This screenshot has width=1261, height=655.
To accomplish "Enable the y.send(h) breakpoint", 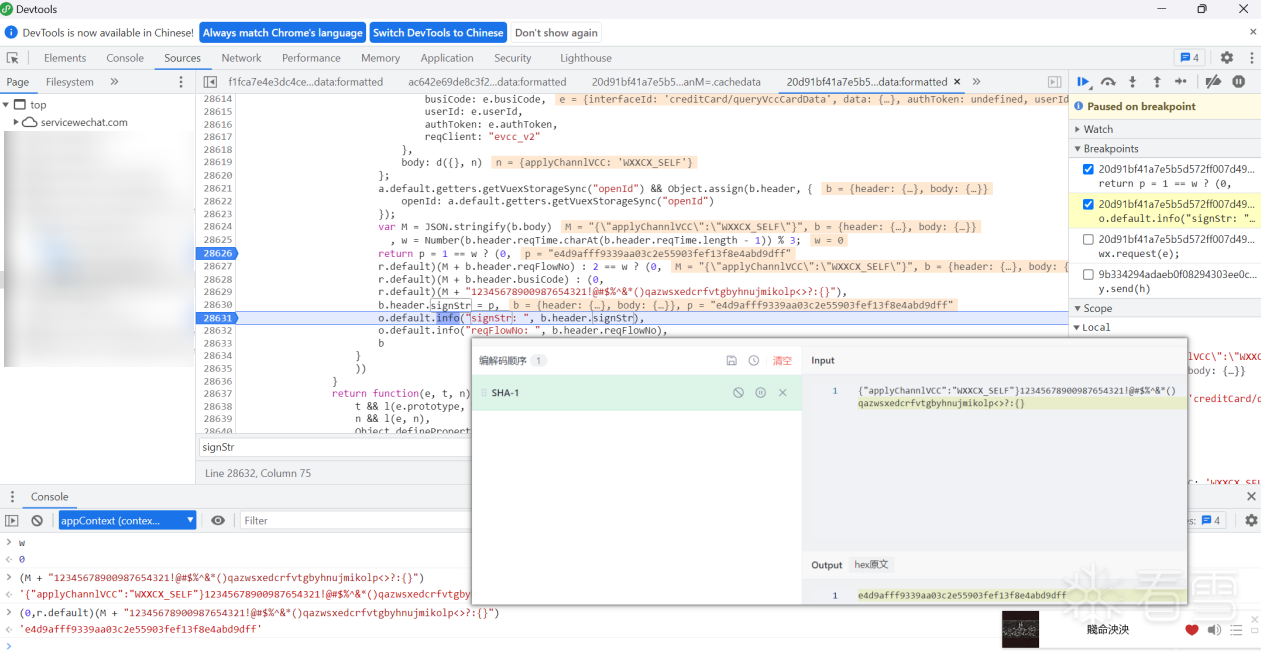I will click(x=1089, y=274).
